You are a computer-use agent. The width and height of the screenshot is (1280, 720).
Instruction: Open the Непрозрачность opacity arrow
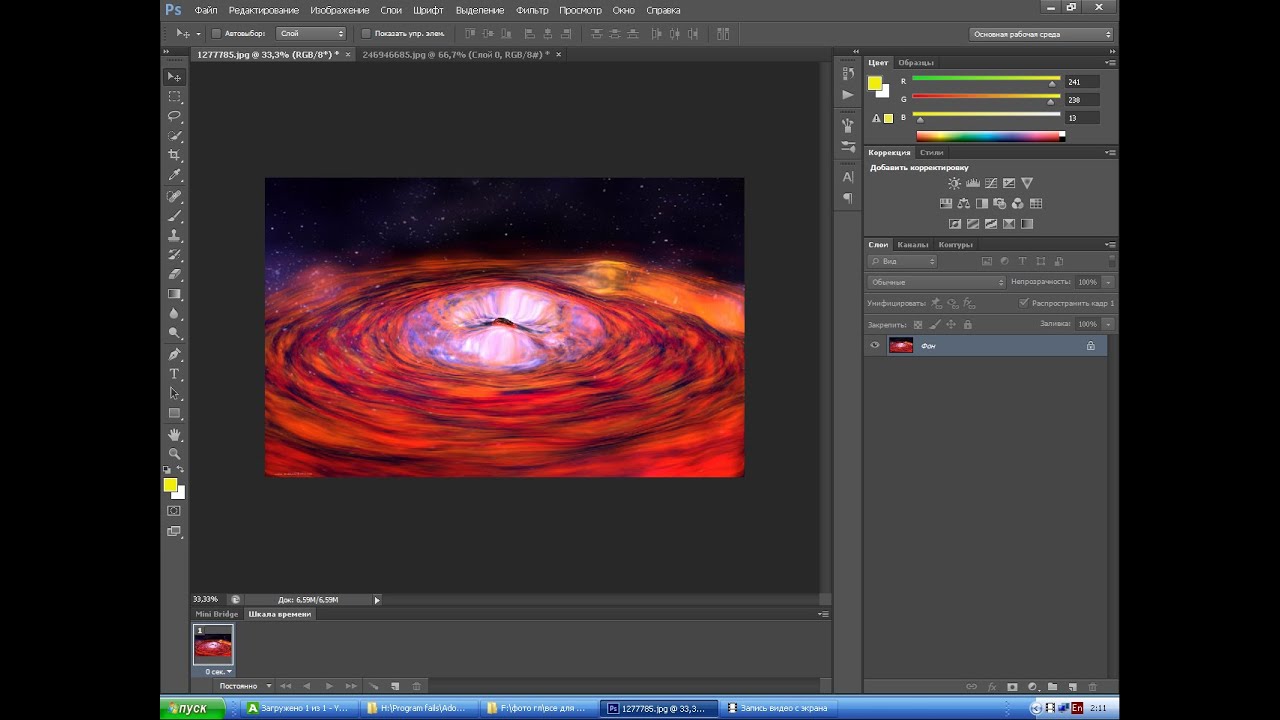pos(1108,282)
